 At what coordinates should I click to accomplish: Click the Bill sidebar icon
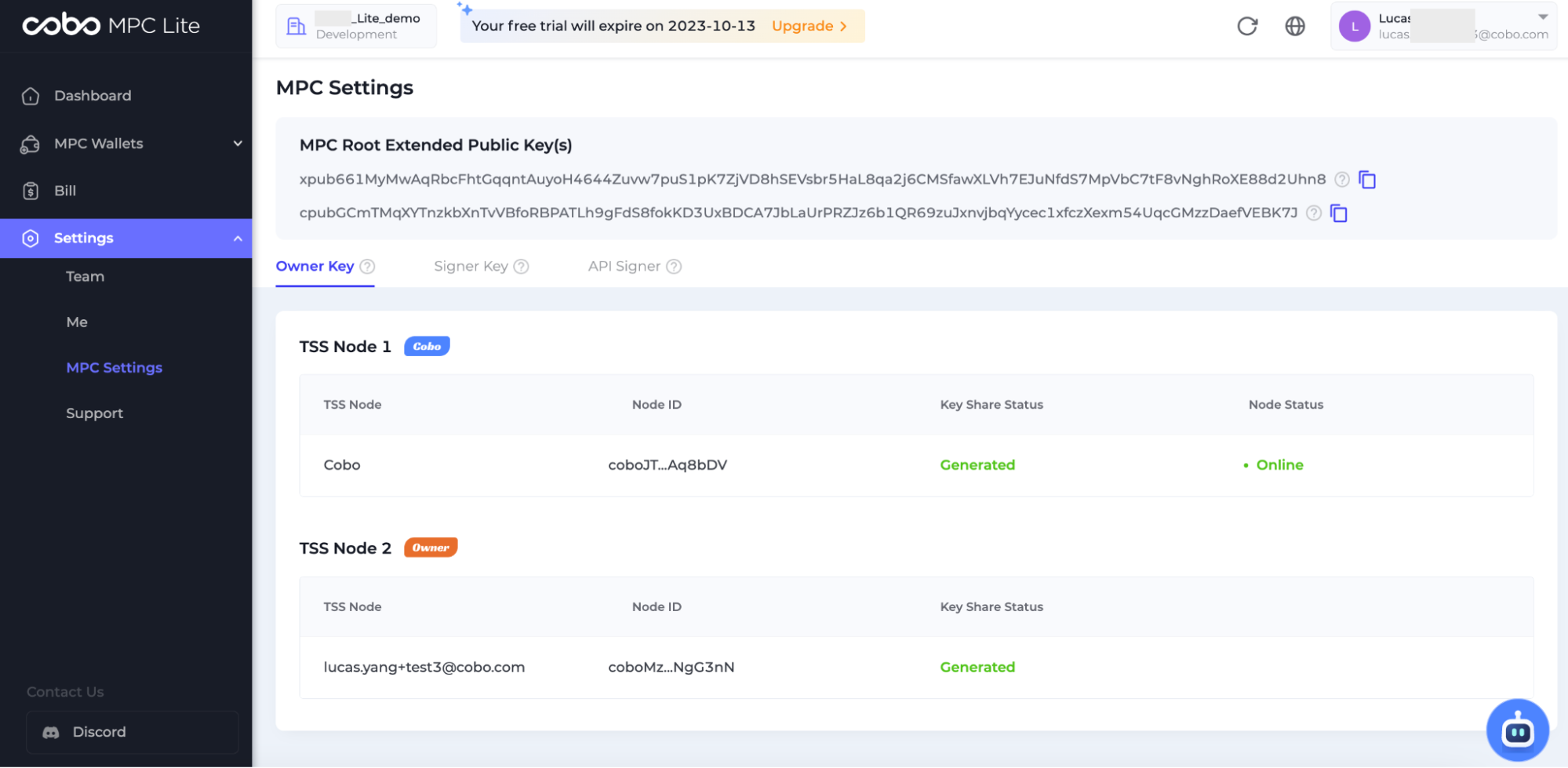pyautogui.click(x=31, y=191)
